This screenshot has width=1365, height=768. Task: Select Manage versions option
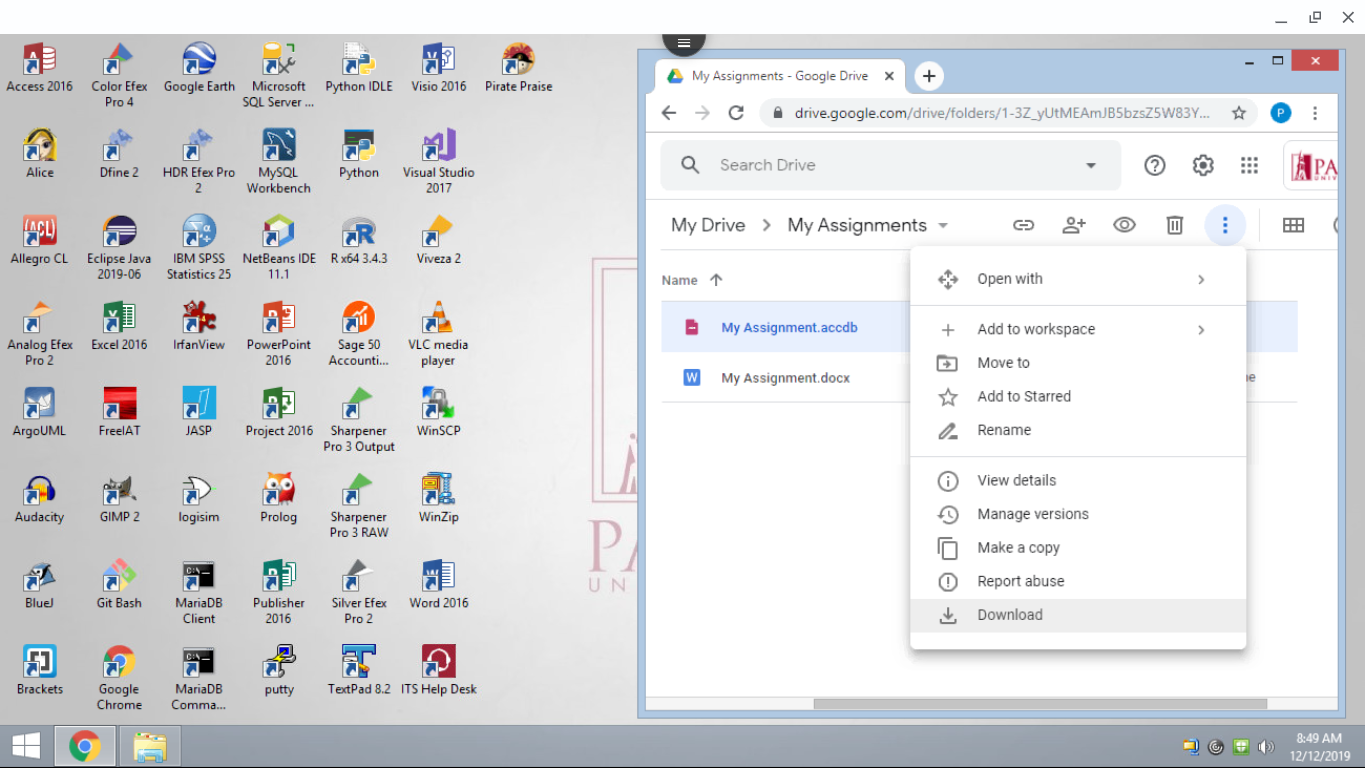point(1078,514)
